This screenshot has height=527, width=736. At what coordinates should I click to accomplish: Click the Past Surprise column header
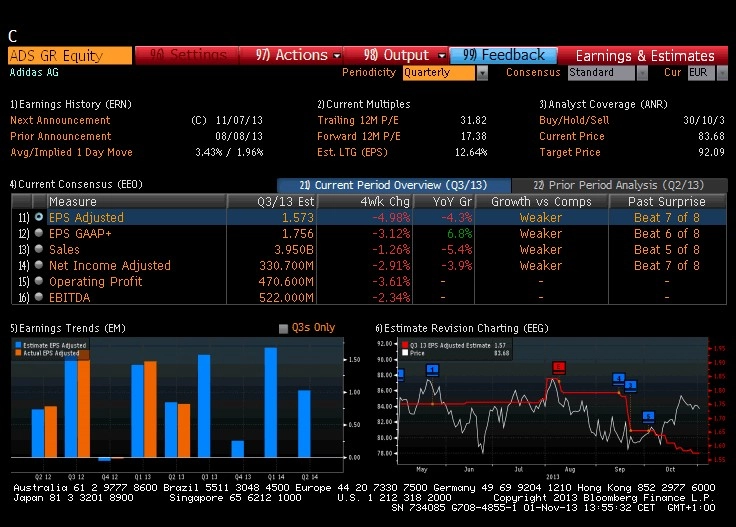pyautogui.click(x=667, y=202)
